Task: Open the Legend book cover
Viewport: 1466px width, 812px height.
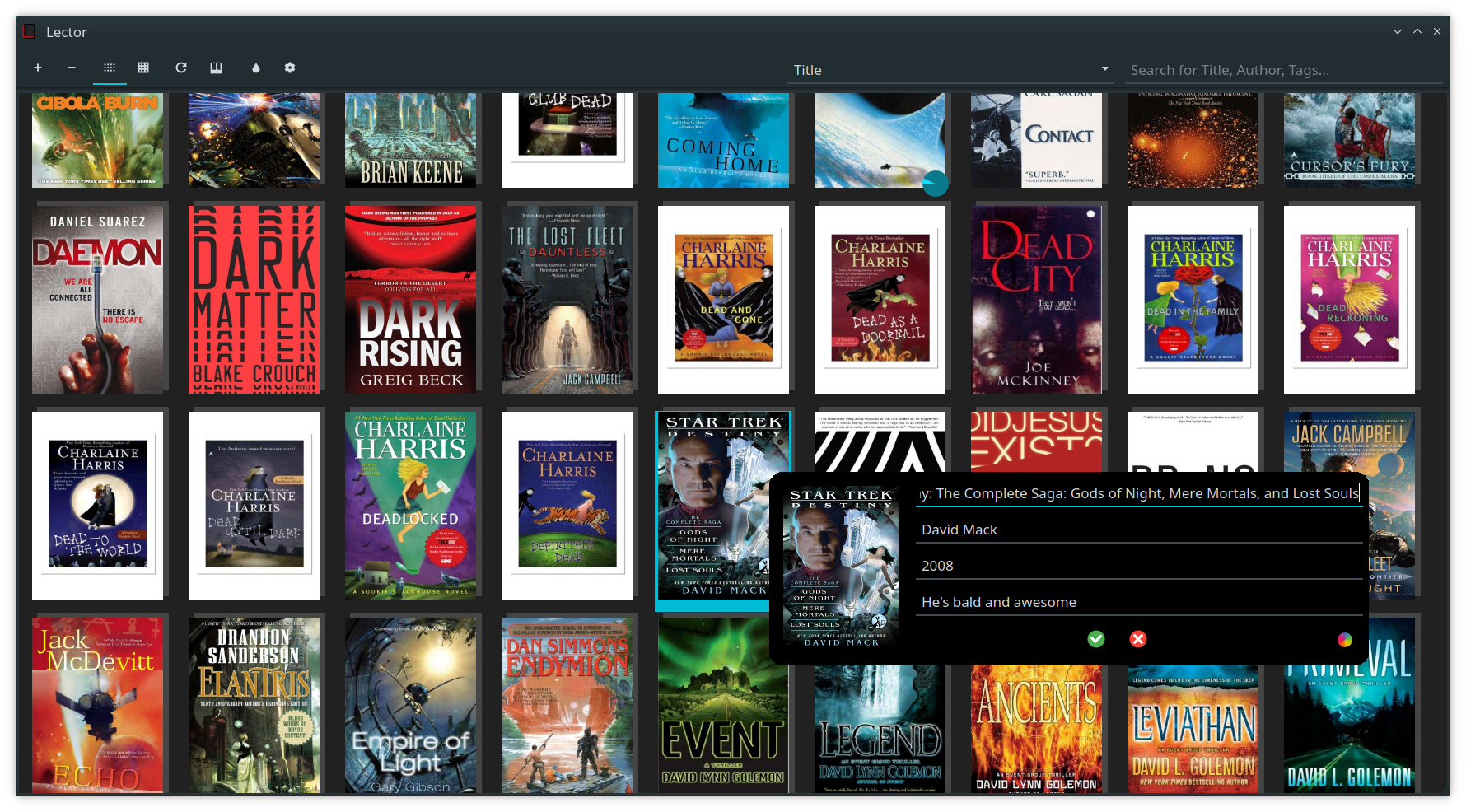Action: 880,730
